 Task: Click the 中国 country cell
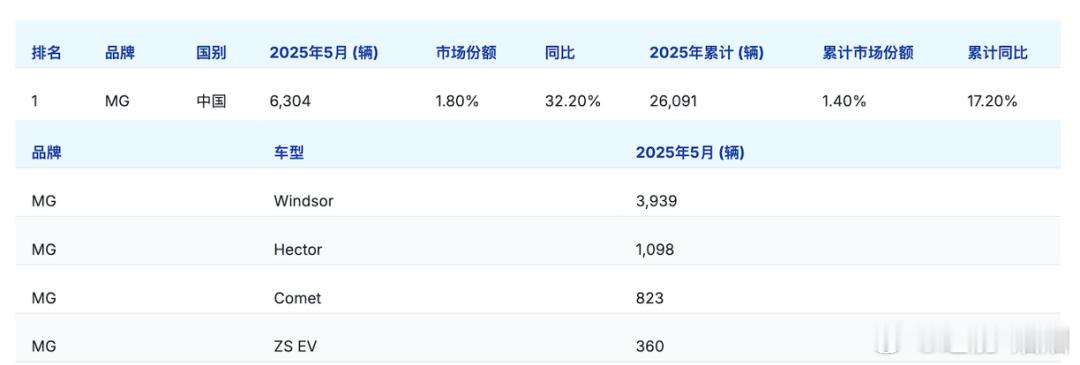[x=211, y=101]
